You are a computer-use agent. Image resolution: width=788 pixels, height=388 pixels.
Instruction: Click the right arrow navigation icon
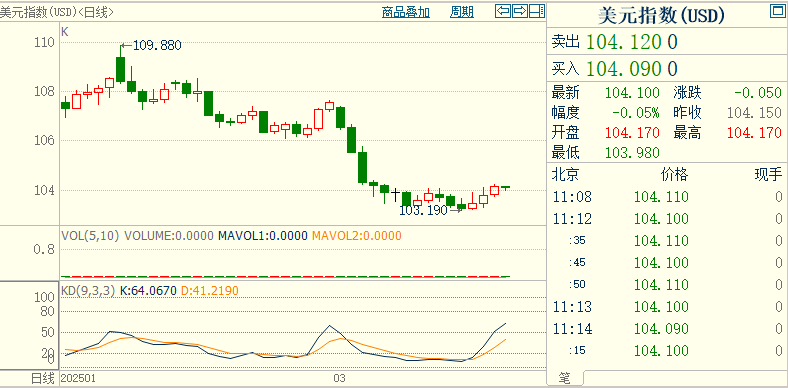[520, 11]
